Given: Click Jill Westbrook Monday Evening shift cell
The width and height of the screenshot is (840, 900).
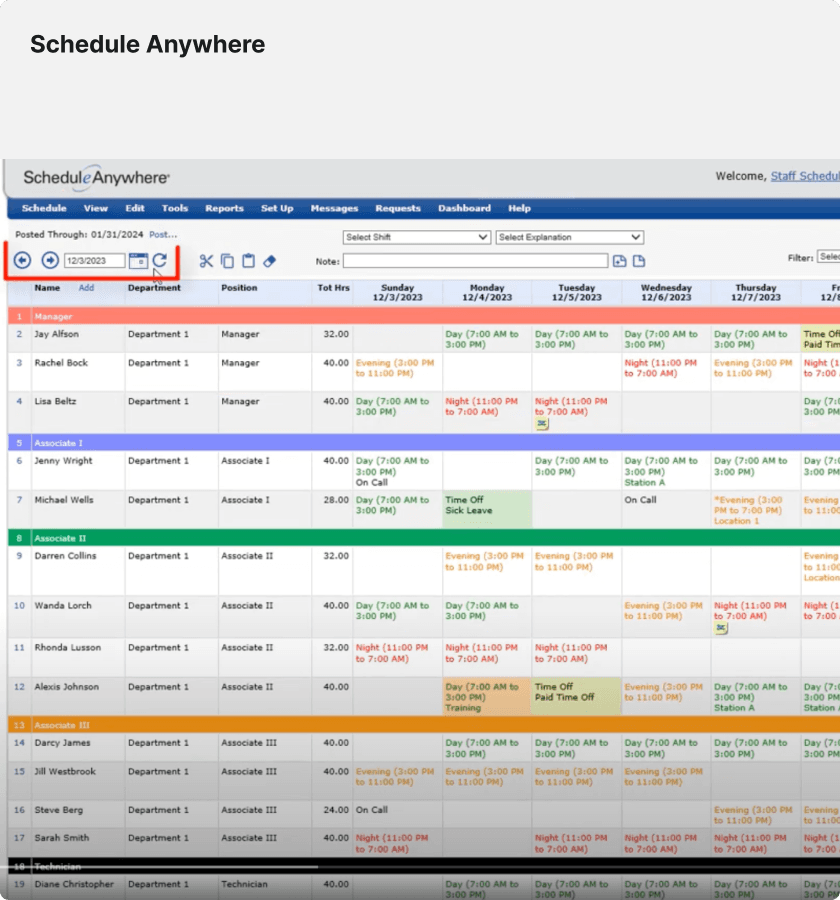Looking at the screenshot, I should point(487,781).
